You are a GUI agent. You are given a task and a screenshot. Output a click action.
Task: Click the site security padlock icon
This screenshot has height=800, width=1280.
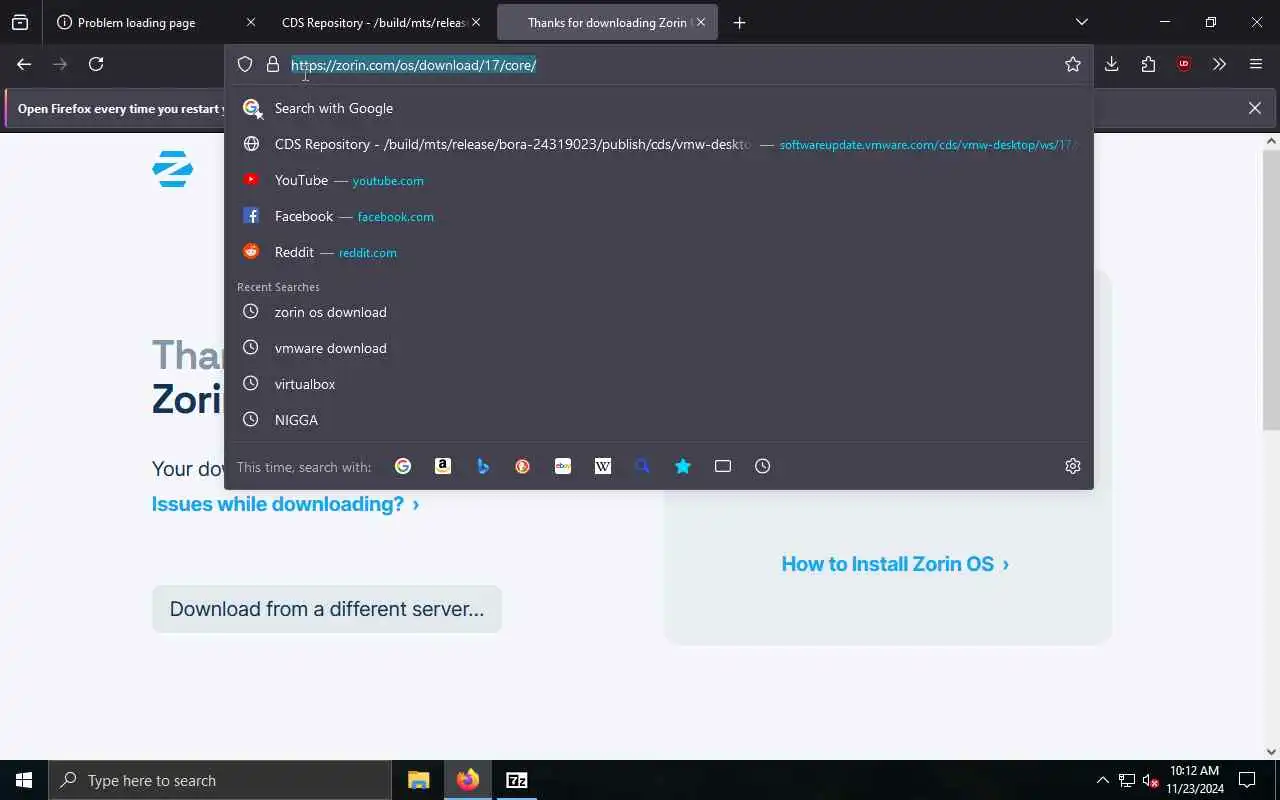273,64
